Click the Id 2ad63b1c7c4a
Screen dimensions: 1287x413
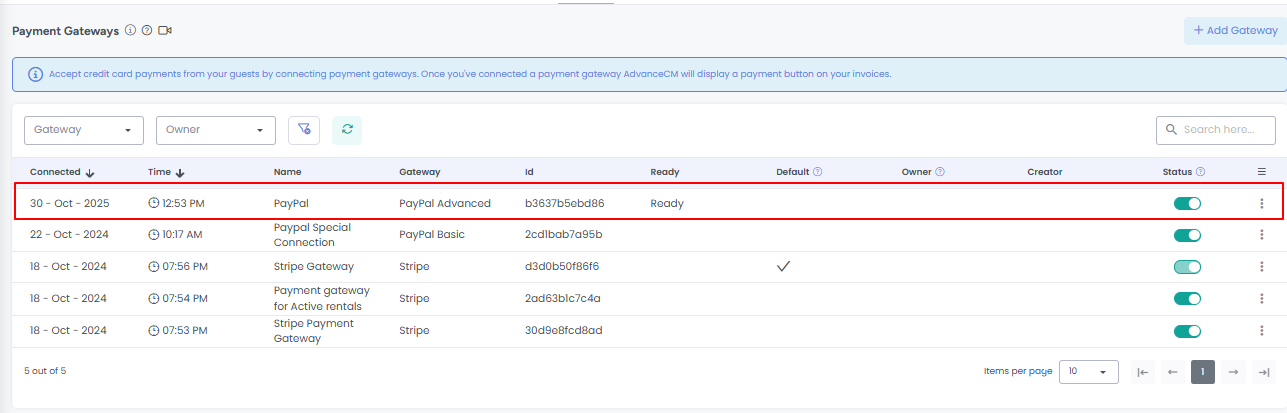562,298
